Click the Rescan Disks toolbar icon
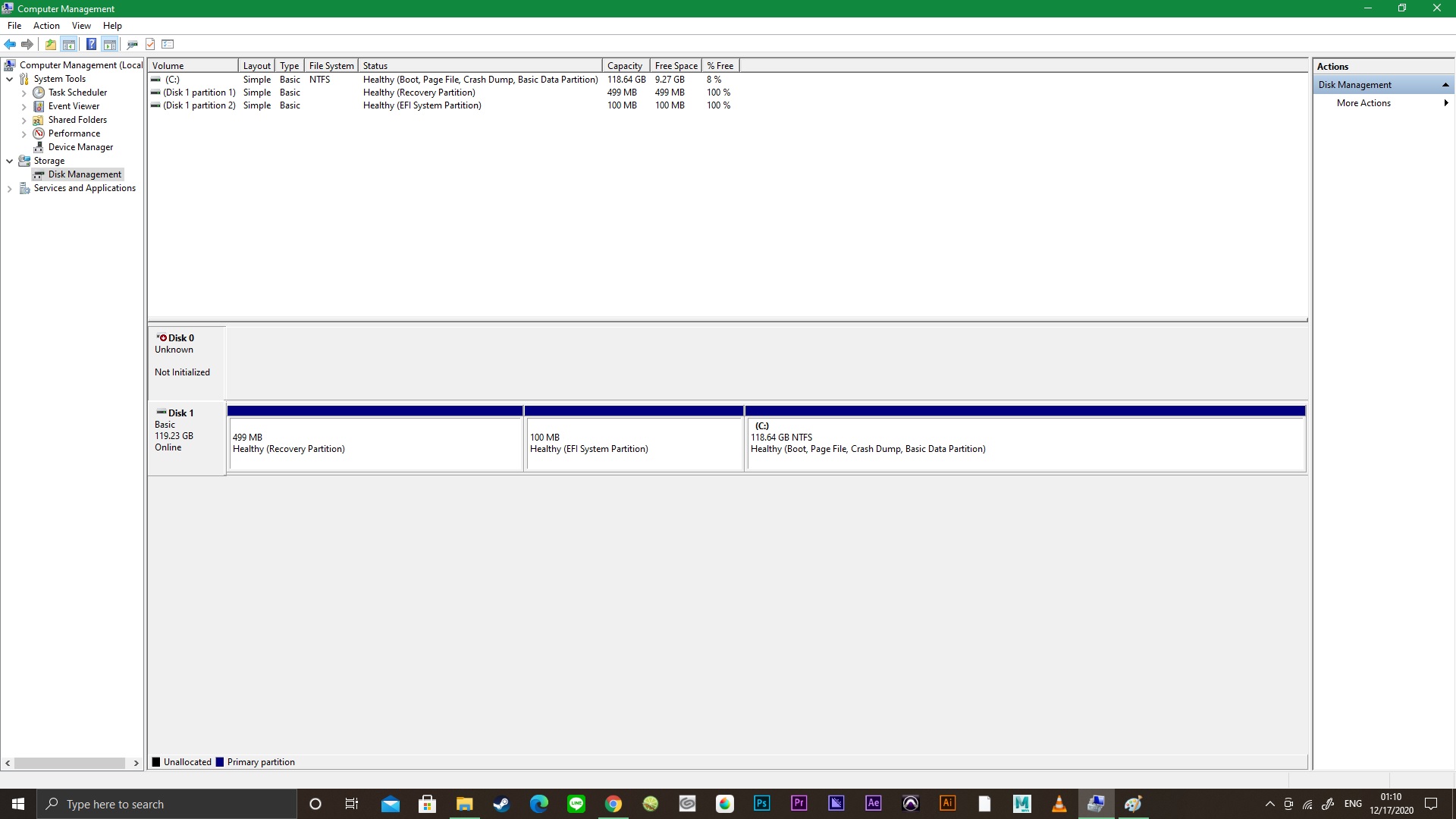 coord(132,44)
